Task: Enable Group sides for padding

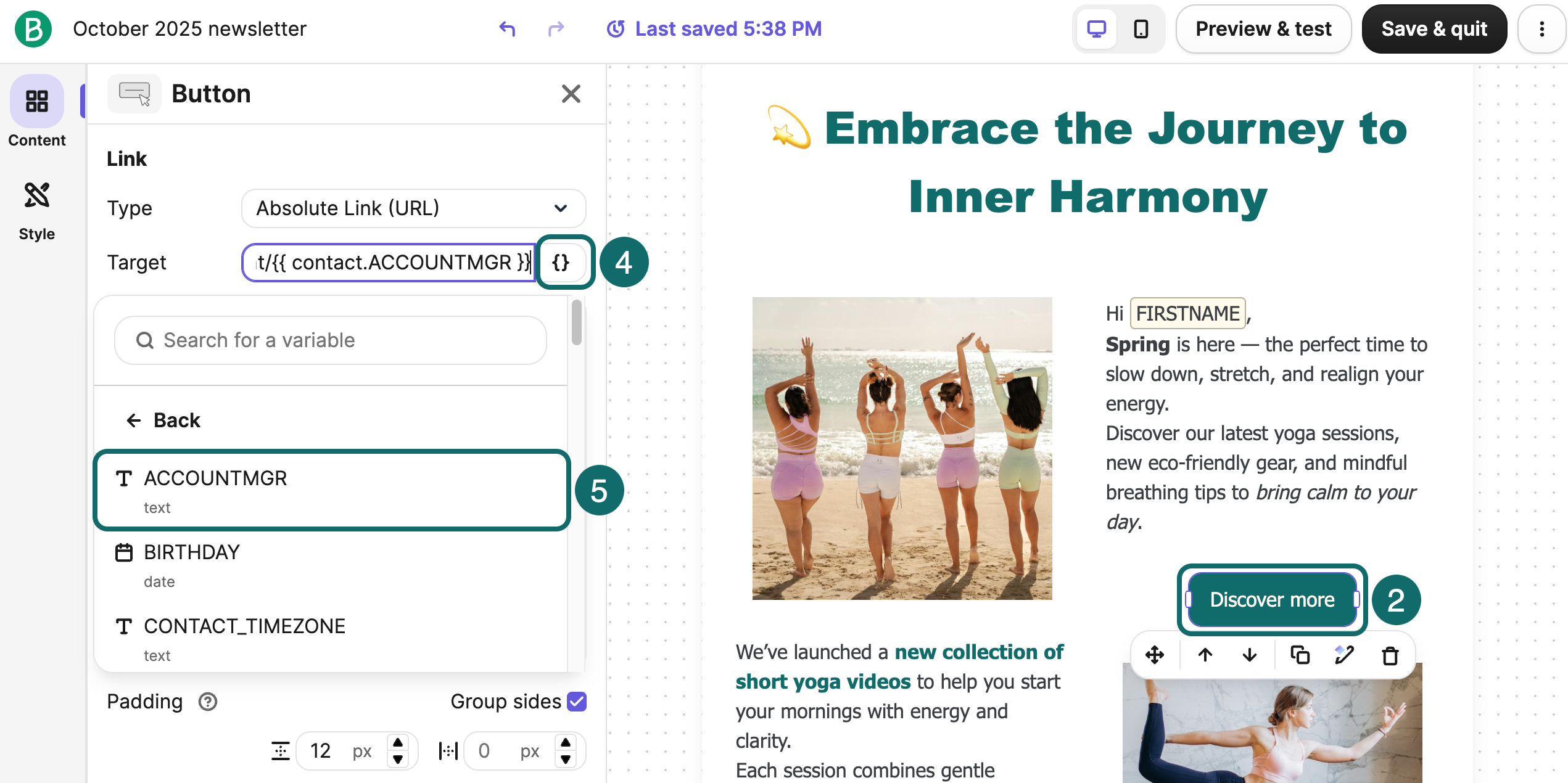Action: (576, 701)
